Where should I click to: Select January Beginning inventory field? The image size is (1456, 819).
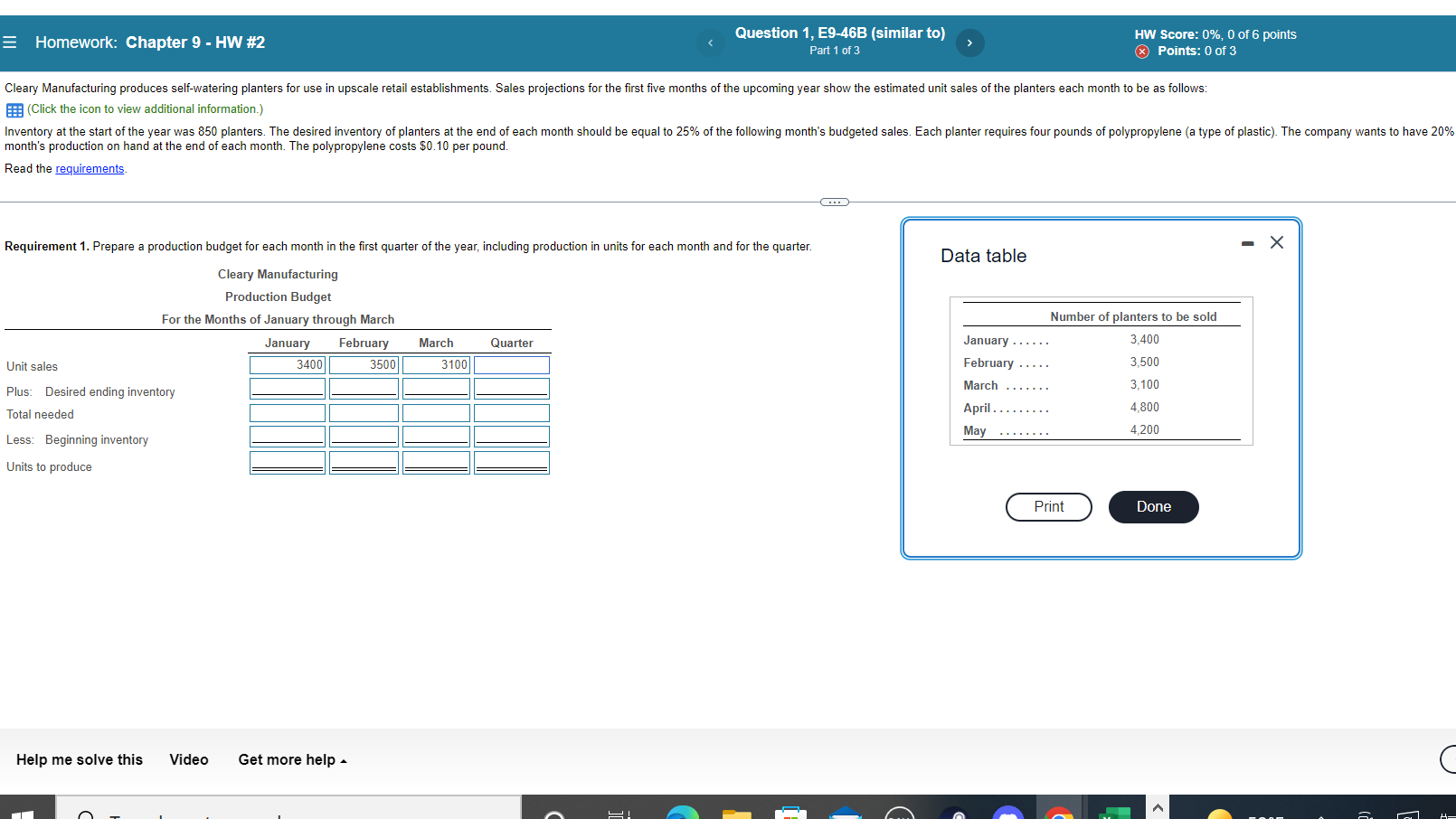(288, 437)
